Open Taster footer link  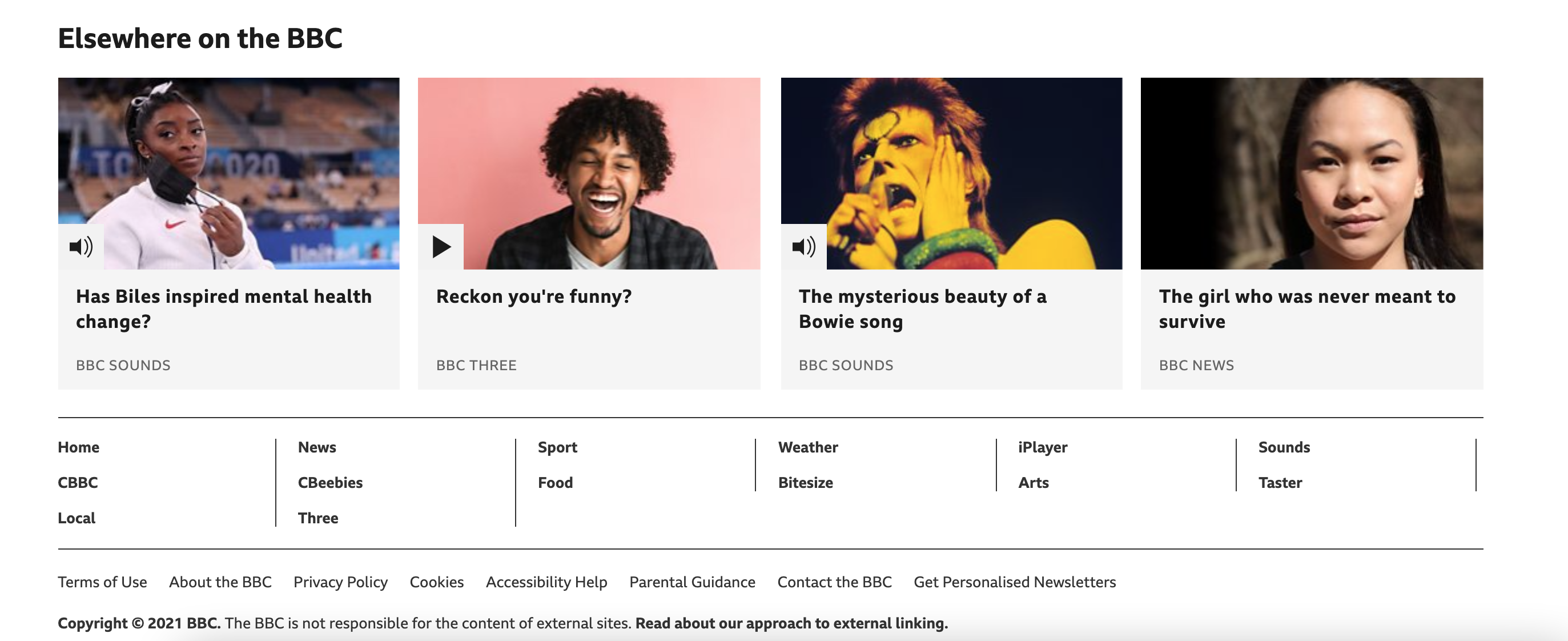click(1280, 483)
